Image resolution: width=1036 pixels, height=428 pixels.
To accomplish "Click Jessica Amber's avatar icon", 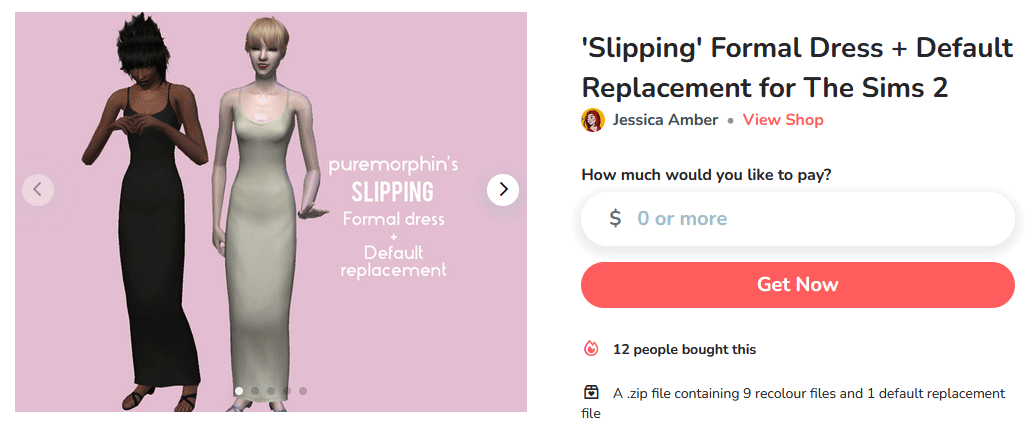I will pos(593,120).
